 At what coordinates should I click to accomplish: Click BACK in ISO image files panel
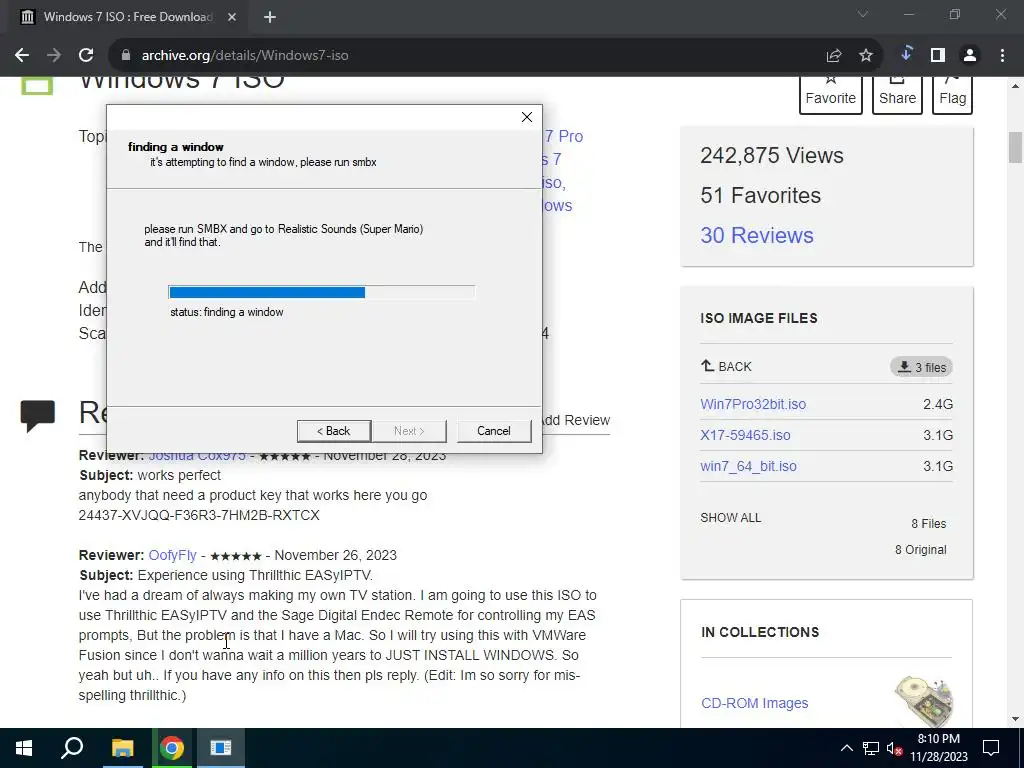726,366
